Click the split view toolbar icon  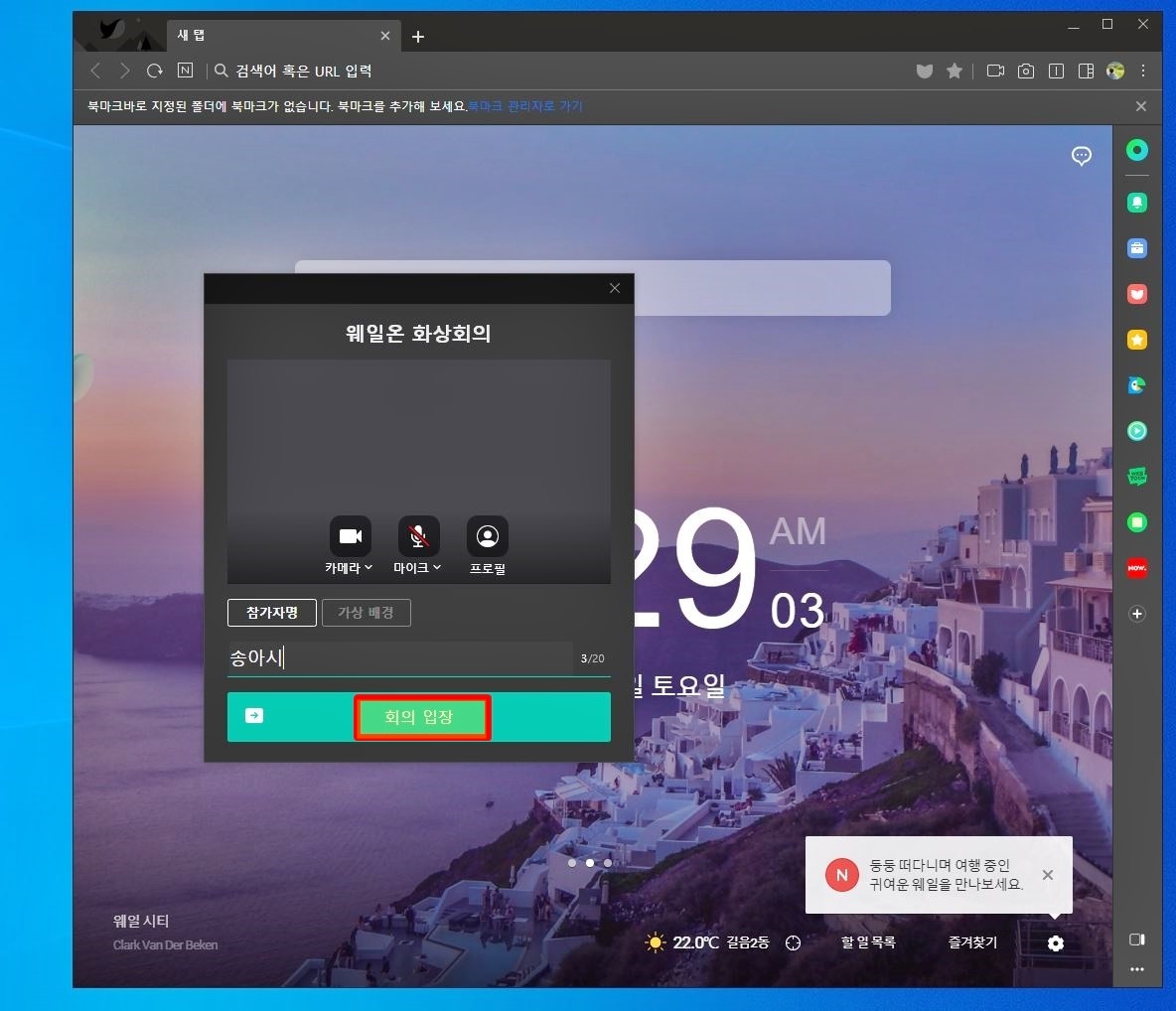point(1056,72)
